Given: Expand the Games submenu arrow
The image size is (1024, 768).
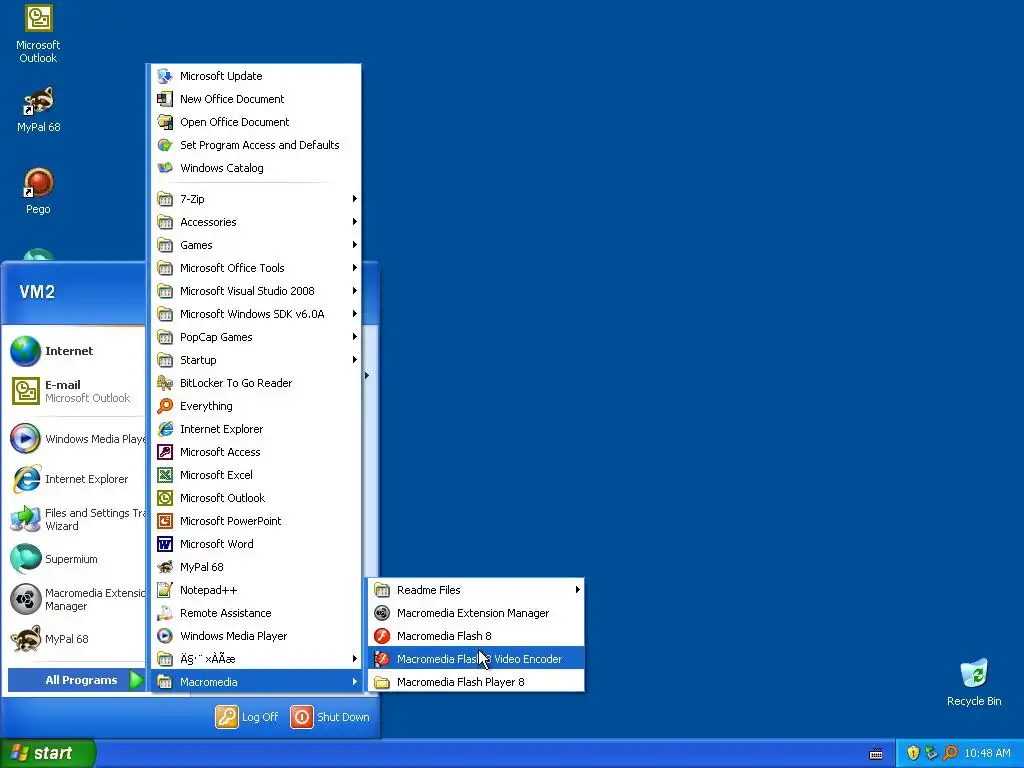Looking at the screenshot, I should pos(355,245).
